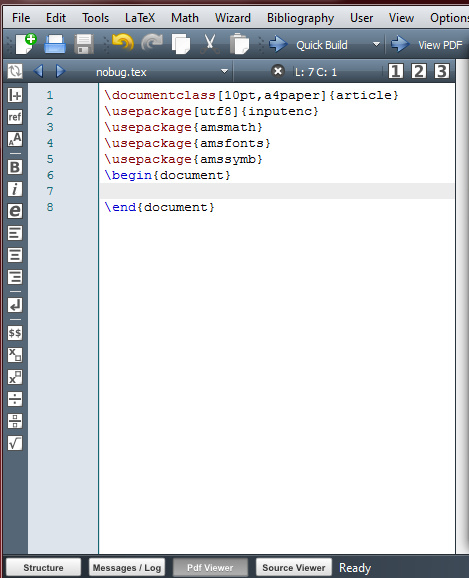
Task: Align text left with the left-align icon
Action: point(15,233)
